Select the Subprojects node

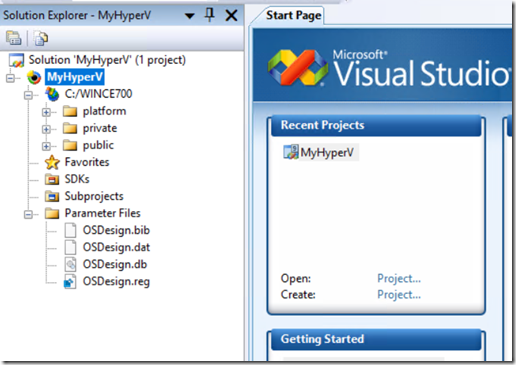(94, 196)
